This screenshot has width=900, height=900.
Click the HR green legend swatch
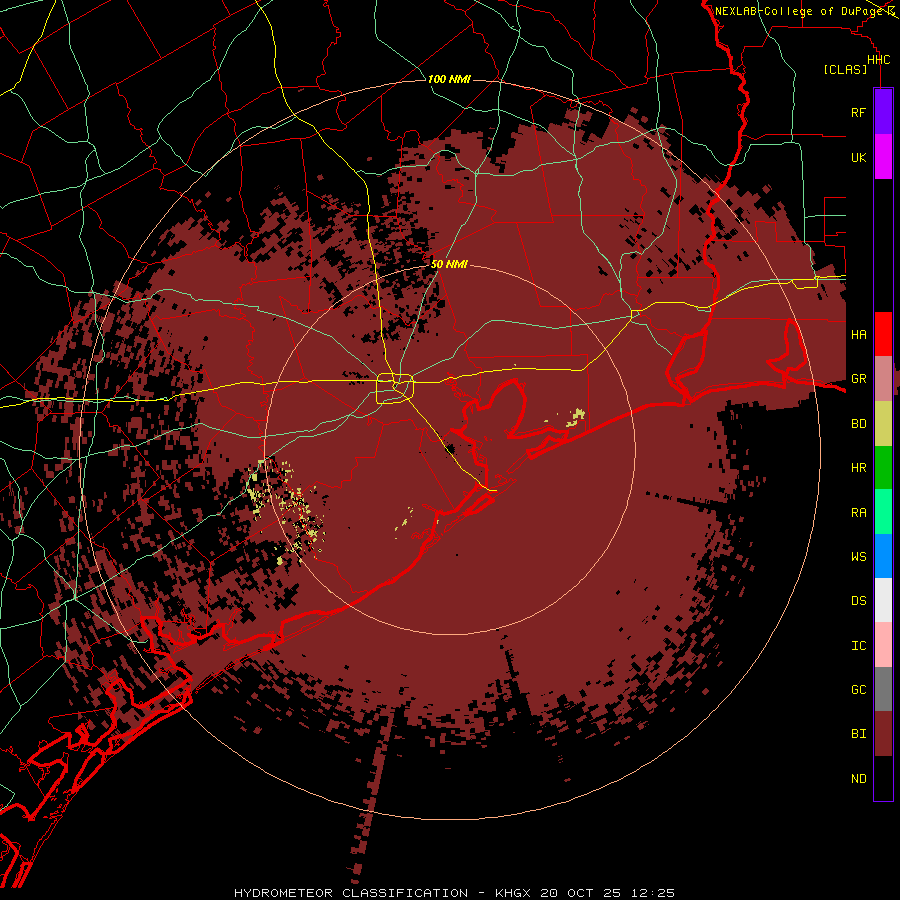click(883, 467)
